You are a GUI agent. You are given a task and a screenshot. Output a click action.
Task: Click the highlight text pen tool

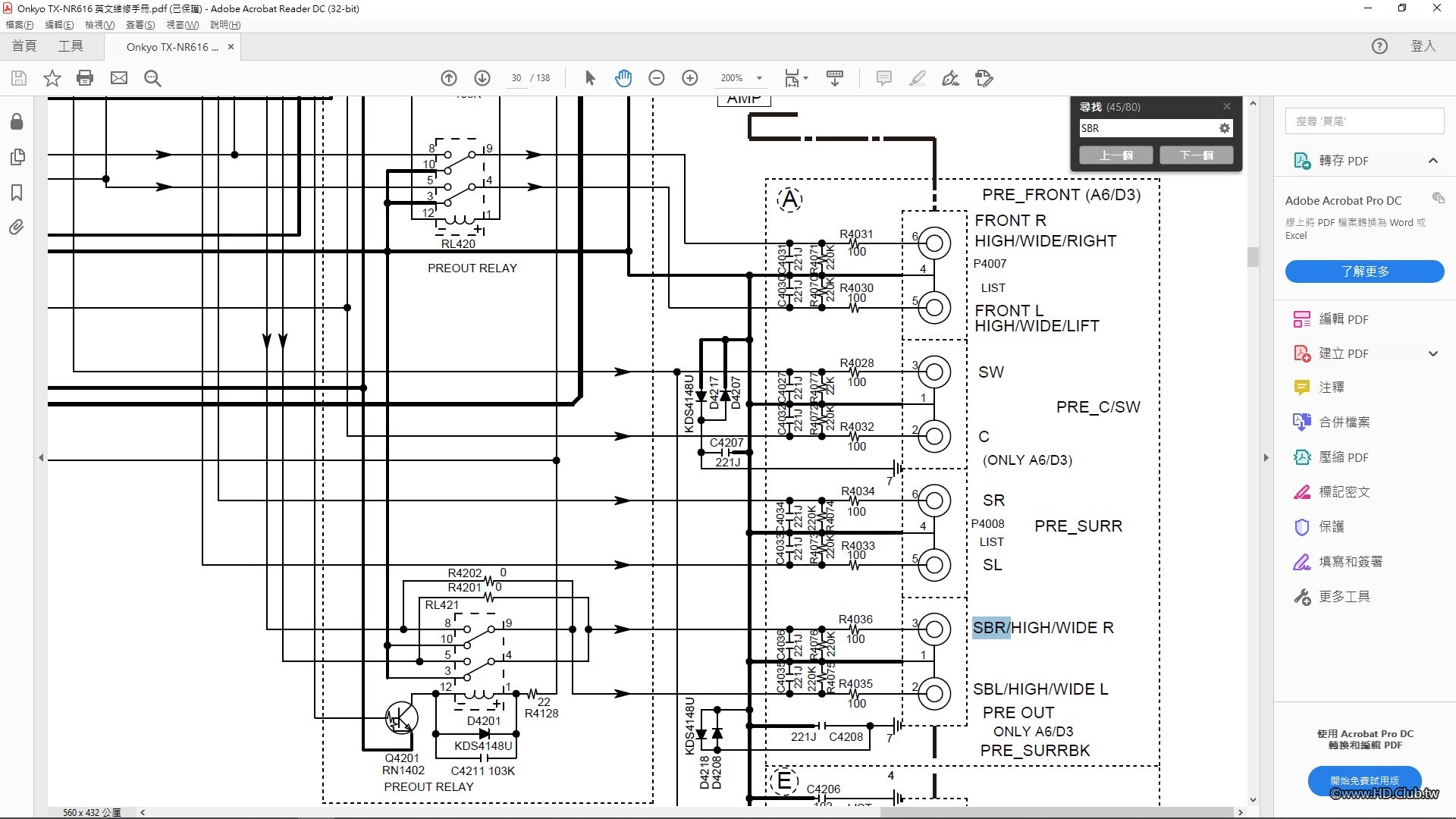tap(918, 78)
